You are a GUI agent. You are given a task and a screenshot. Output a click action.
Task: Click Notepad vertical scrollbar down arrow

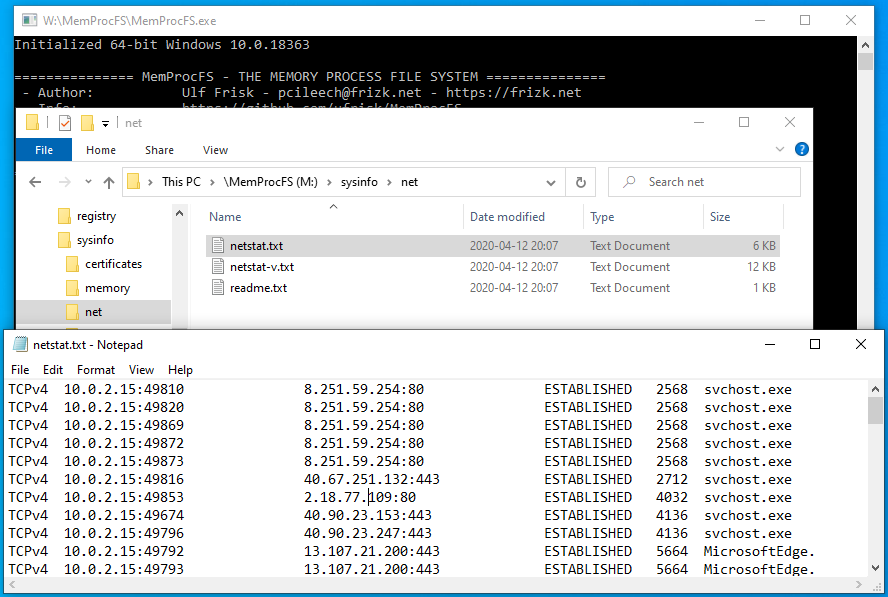coord(876,568)
